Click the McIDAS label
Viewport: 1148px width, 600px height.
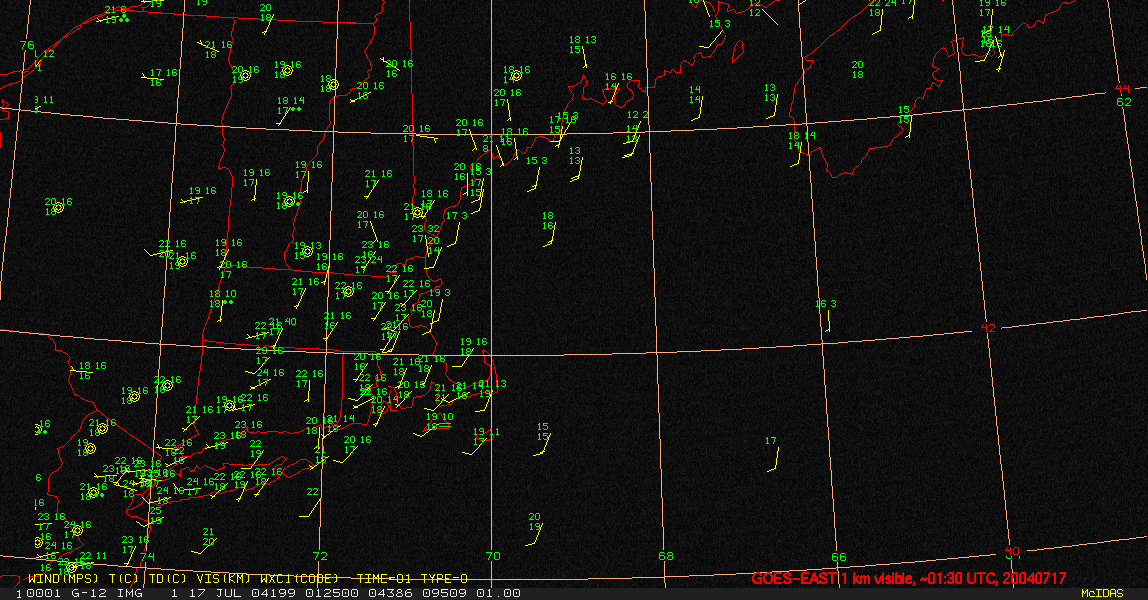point(1102,593)
